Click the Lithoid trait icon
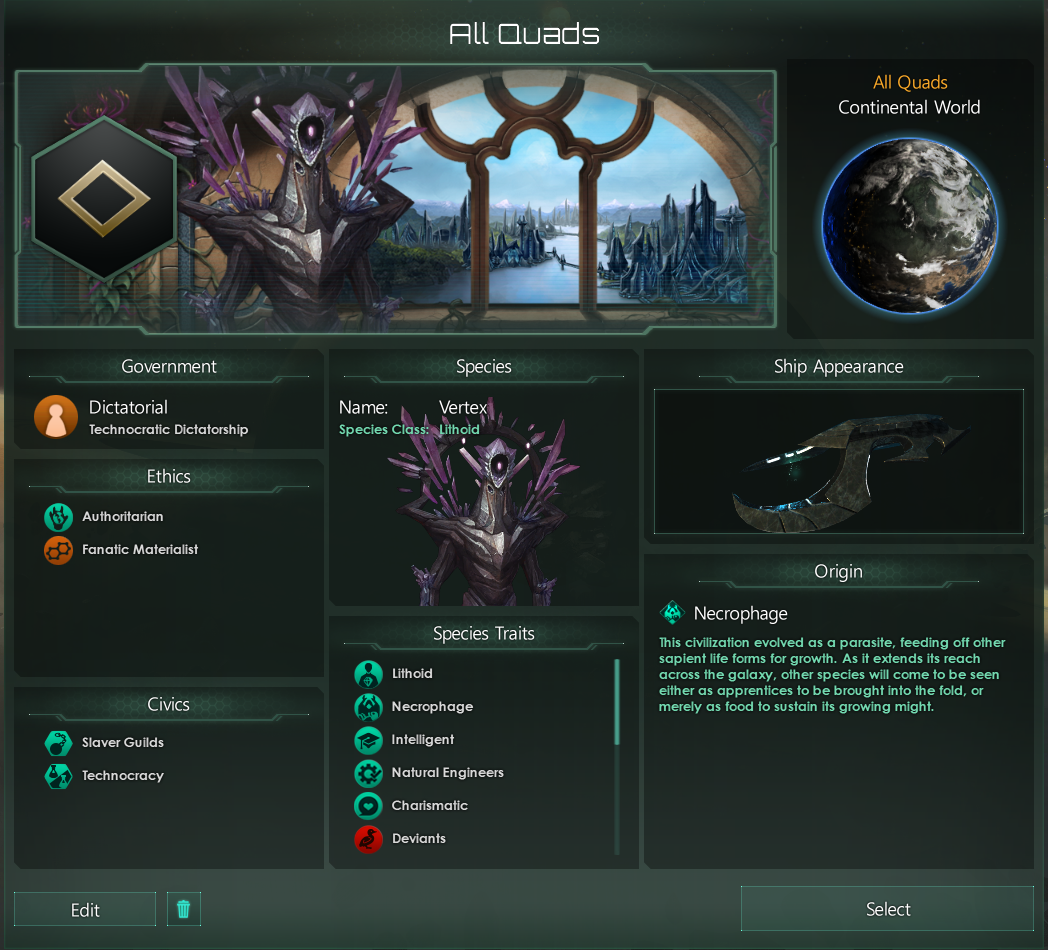 point(368,674)
